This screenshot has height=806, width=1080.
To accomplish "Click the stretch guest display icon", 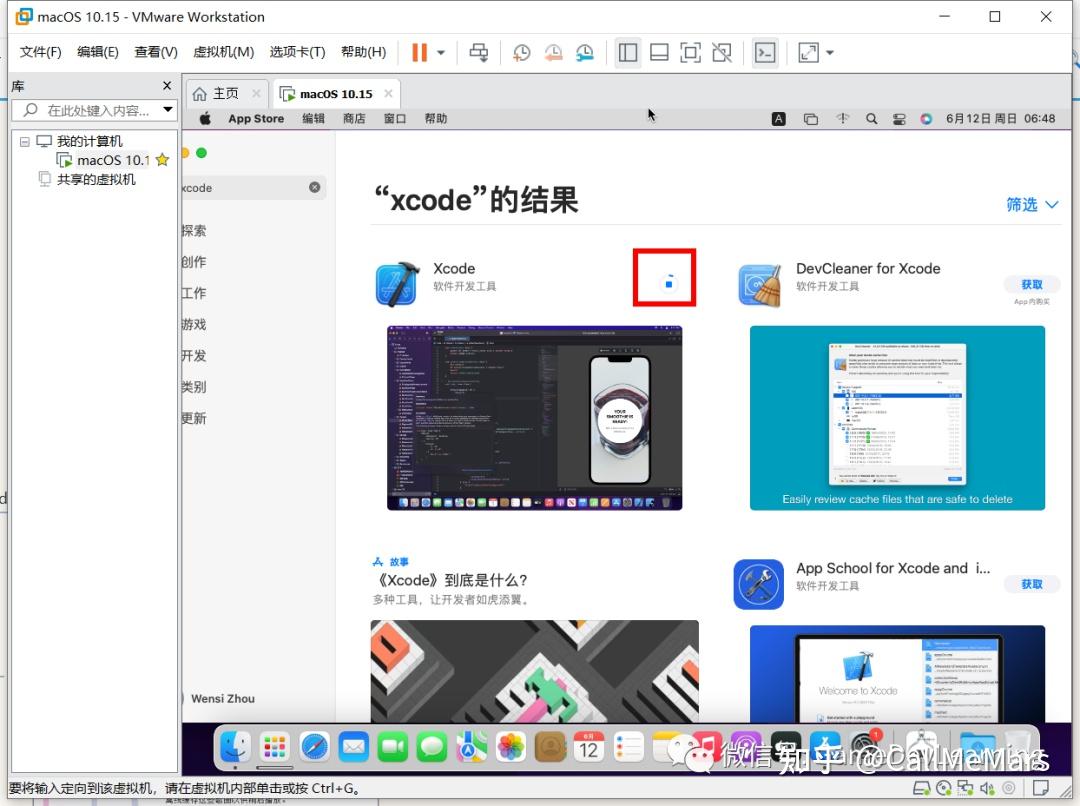I will [808, 52].
